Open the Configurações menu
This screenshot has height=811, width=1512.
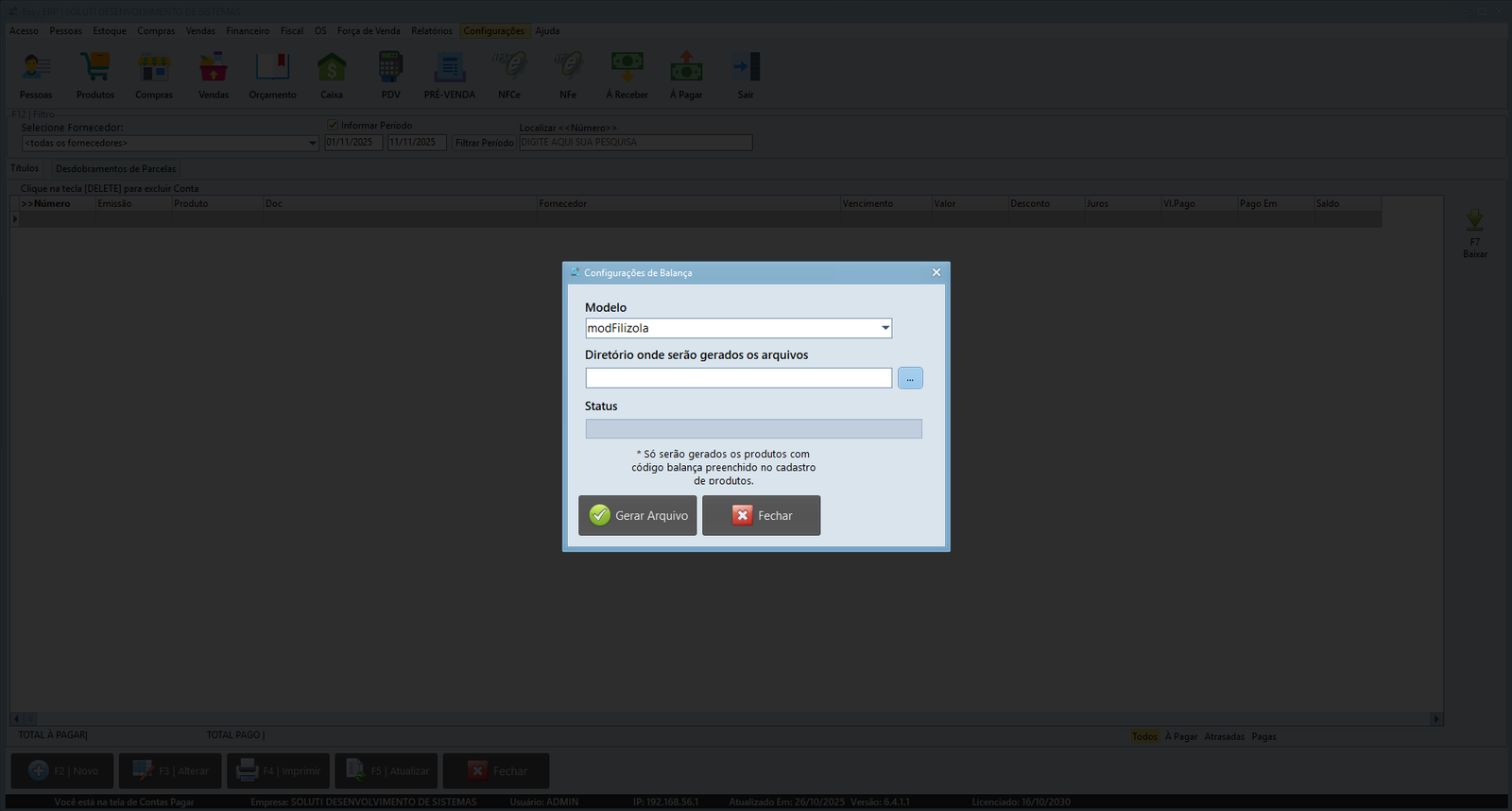493,31
